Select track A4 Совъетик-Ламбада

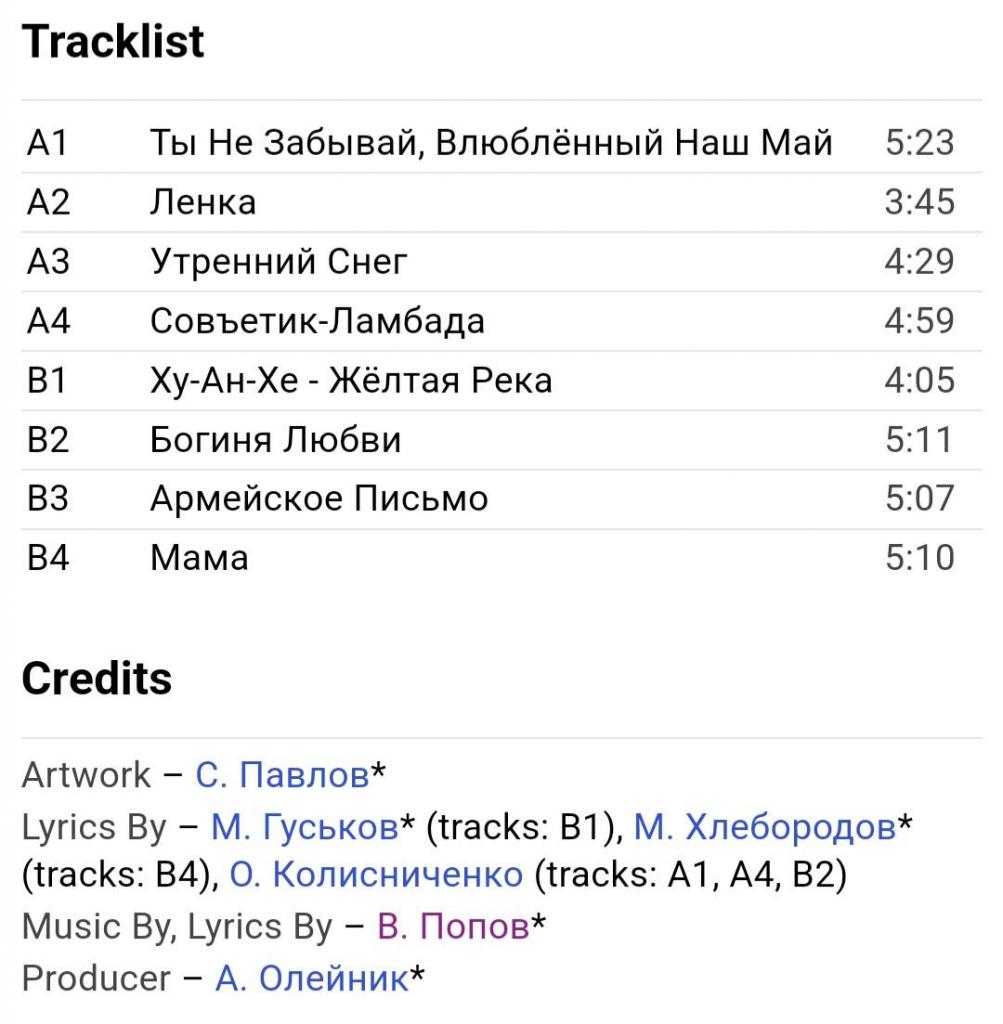pos(502,321)
